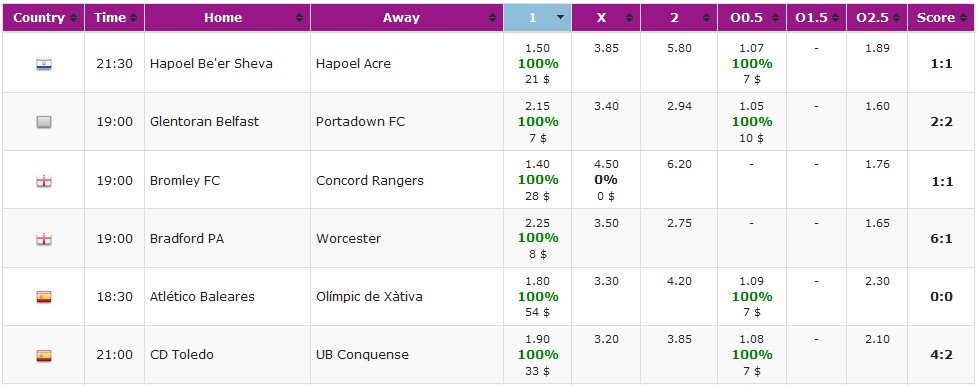Select the 6:1 score for Bradford PA
This screenshot has width=978, height=385.
[x=941, y=239]
